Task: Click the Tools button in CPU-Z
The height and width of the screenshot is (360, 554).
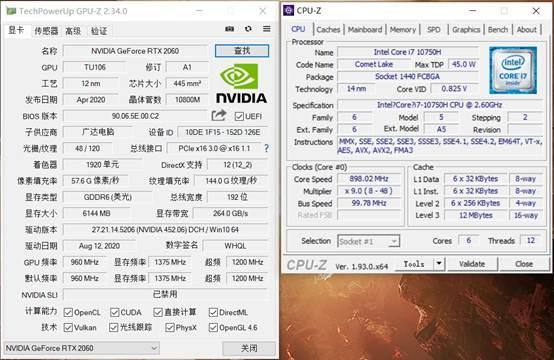Action: (414, 264)
